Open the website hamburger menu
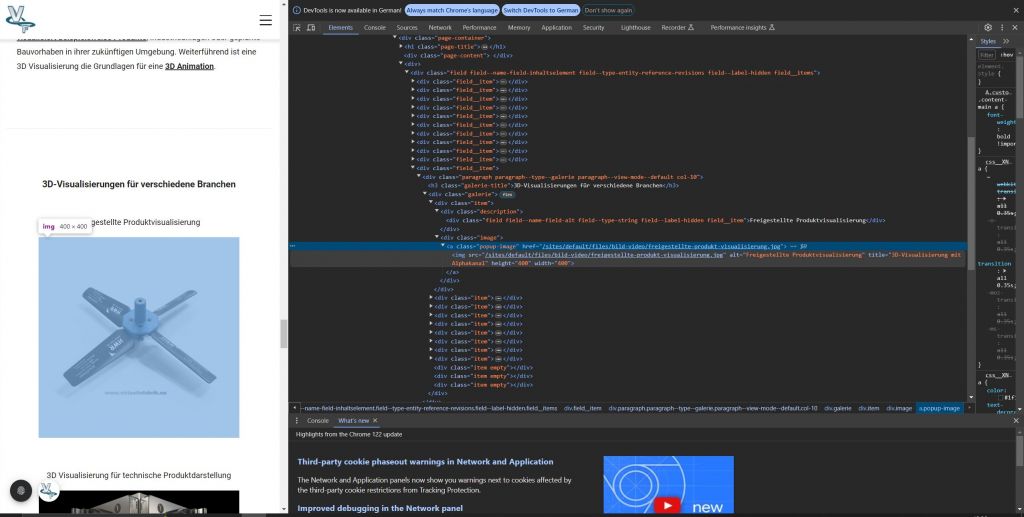The height and width of the screenshot is (517, 1024). tap(265, 20)
